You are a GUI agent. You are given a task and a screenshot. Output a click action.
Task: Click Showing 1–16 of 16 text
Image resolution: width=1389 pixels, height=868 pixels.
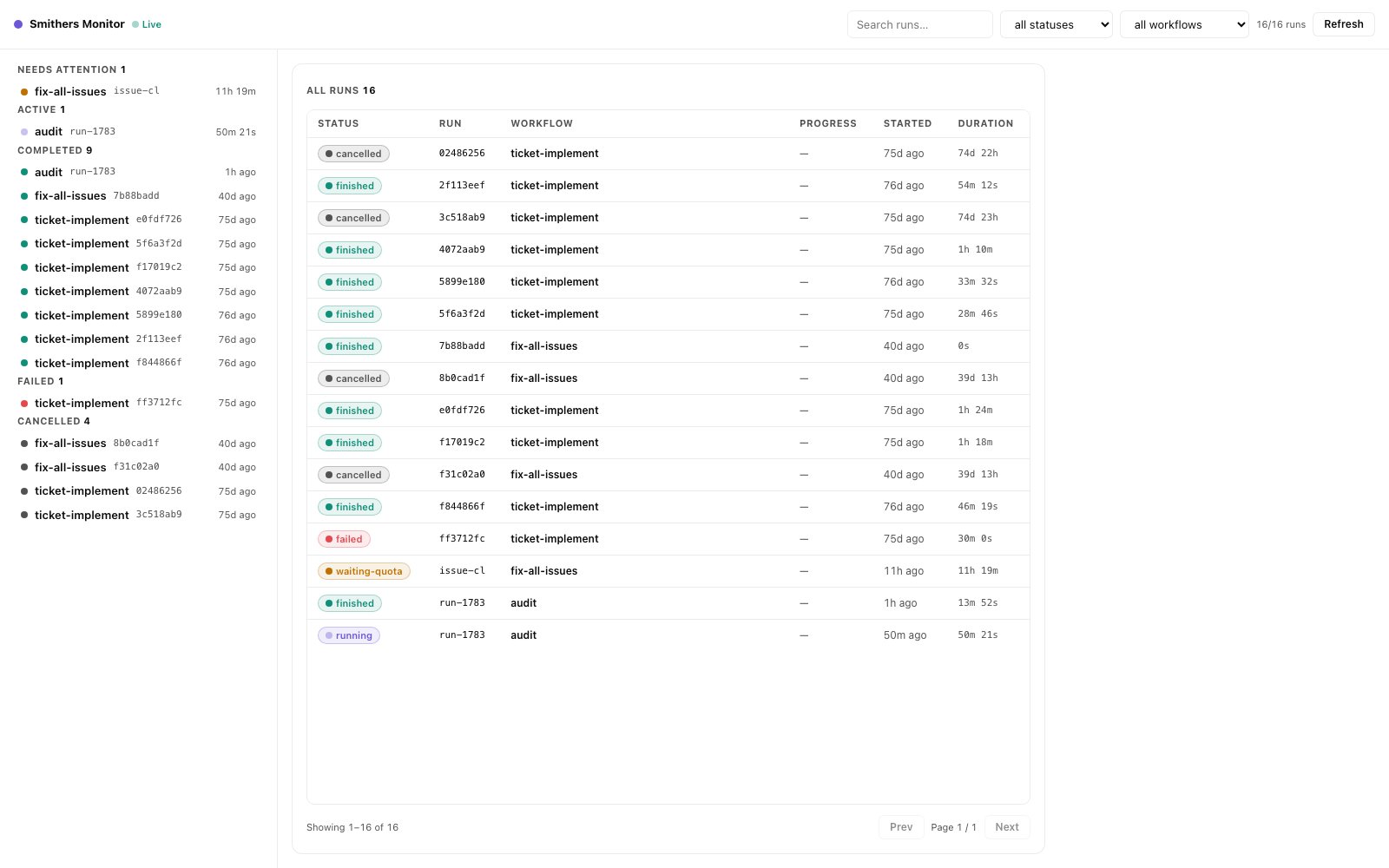(x=352, y=827)
